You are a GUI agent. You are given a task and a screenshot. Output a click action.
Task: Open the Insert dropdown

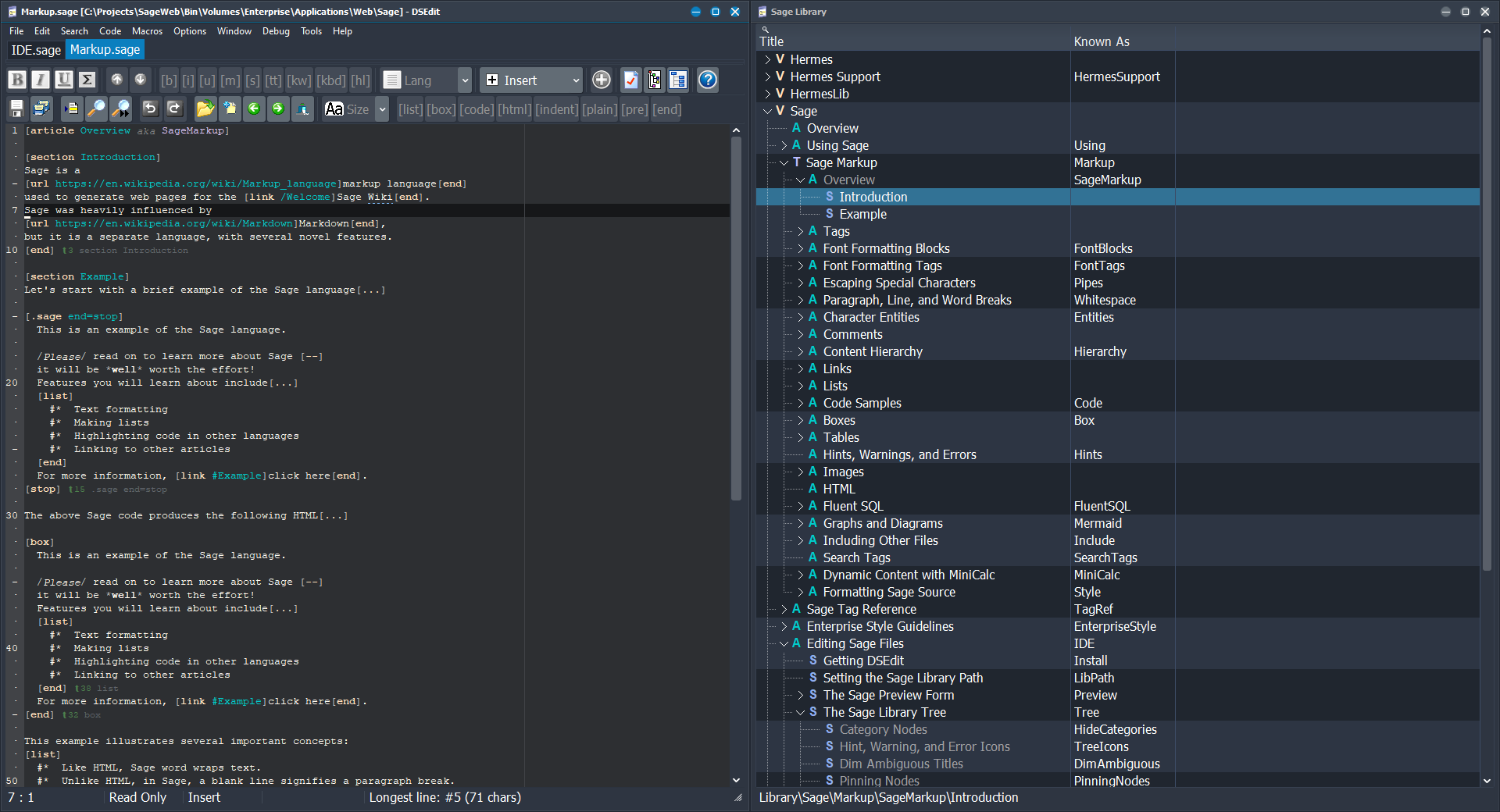click(x=531, y=80)
